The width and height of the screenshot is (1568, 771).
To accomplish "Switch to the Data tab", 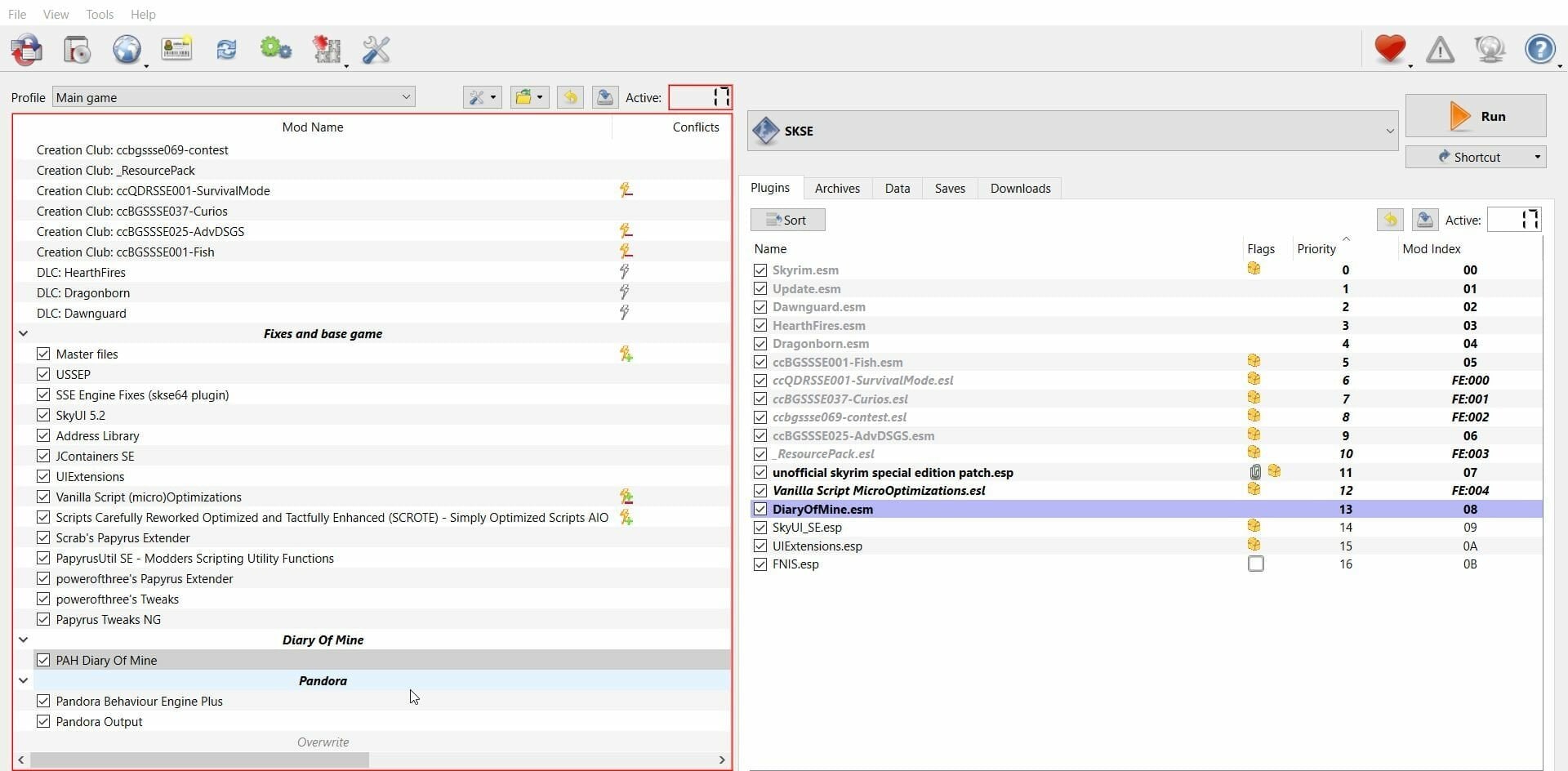I will pos(897,188).
